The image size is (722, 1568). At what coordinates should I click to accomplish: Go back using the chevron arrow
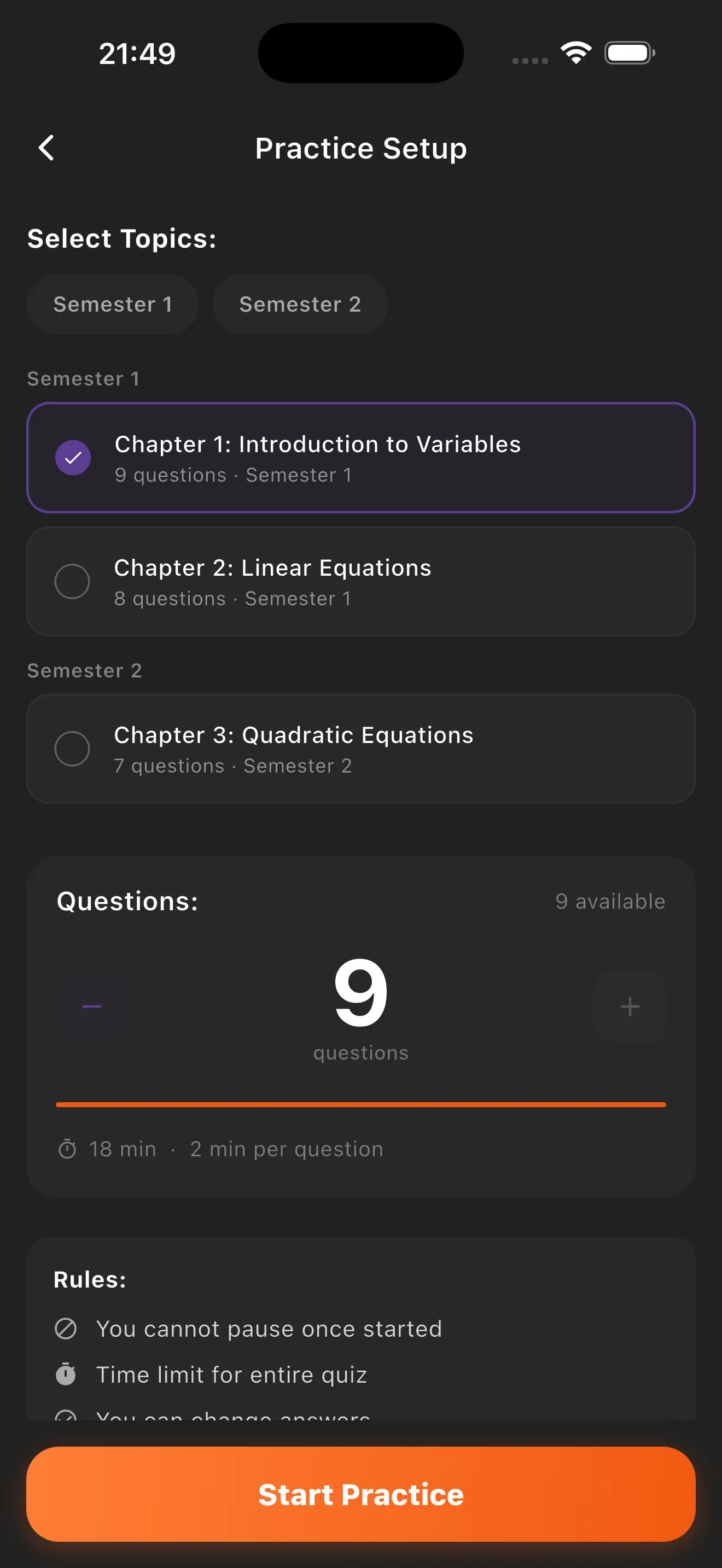(x=46, y=148)
